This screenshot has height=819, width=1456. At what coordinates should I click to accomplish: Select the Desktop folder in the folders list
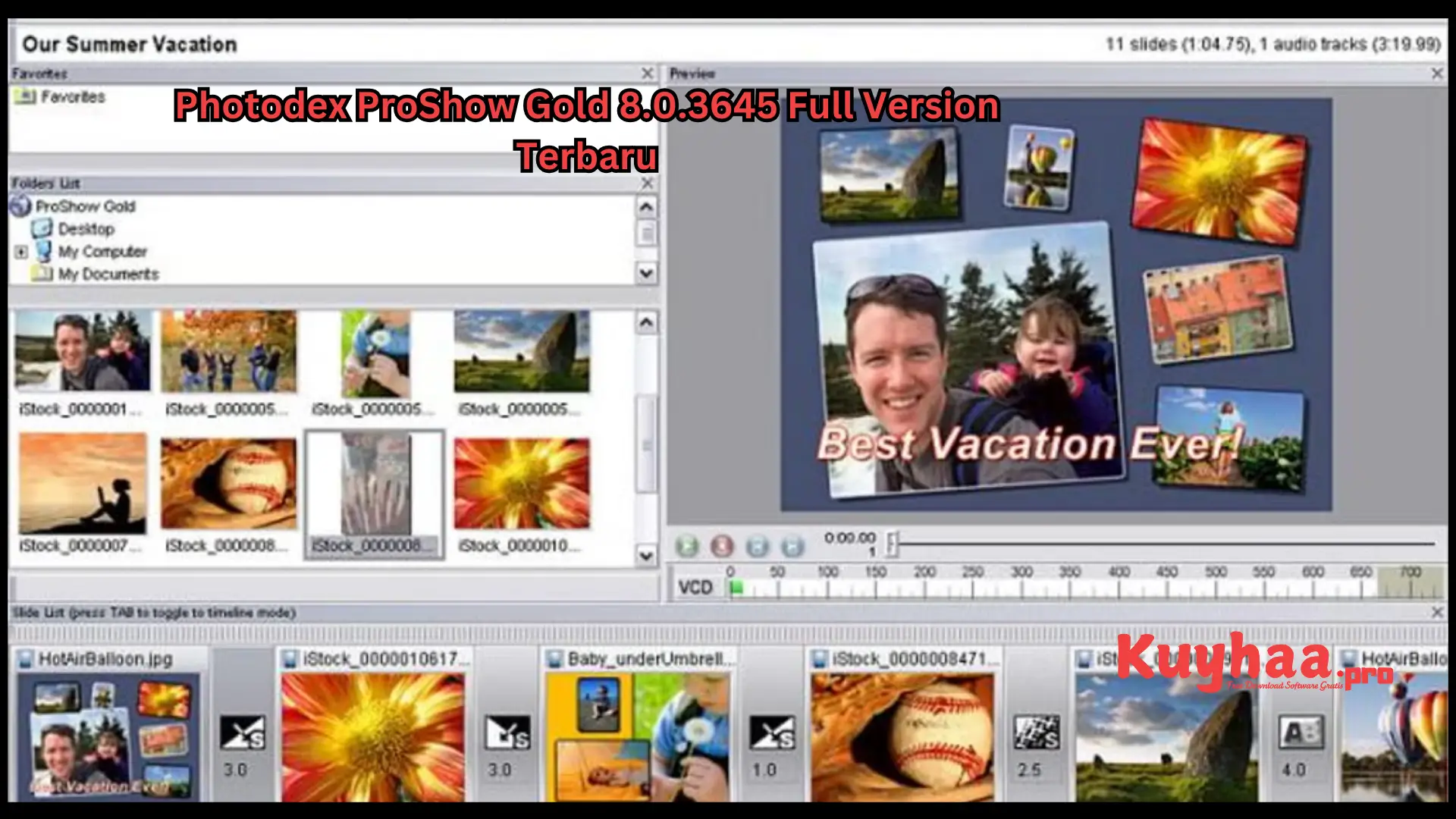(74, 229)
